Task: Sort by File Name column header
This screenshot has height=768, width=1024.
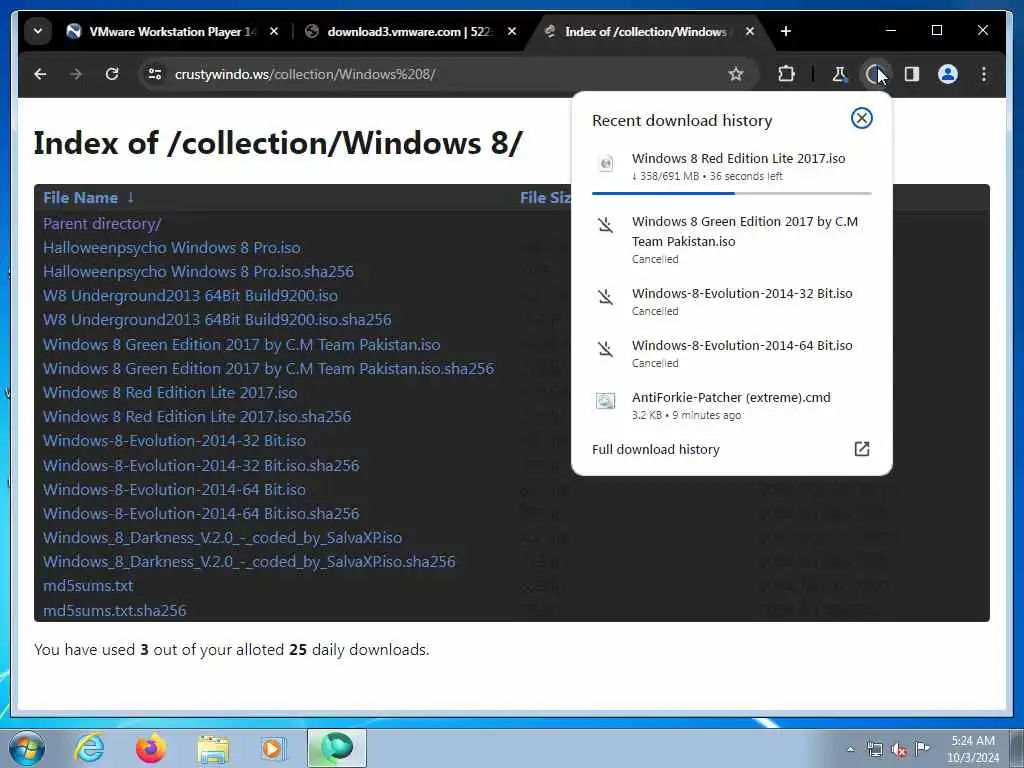Action: click(x=88, y=198)
